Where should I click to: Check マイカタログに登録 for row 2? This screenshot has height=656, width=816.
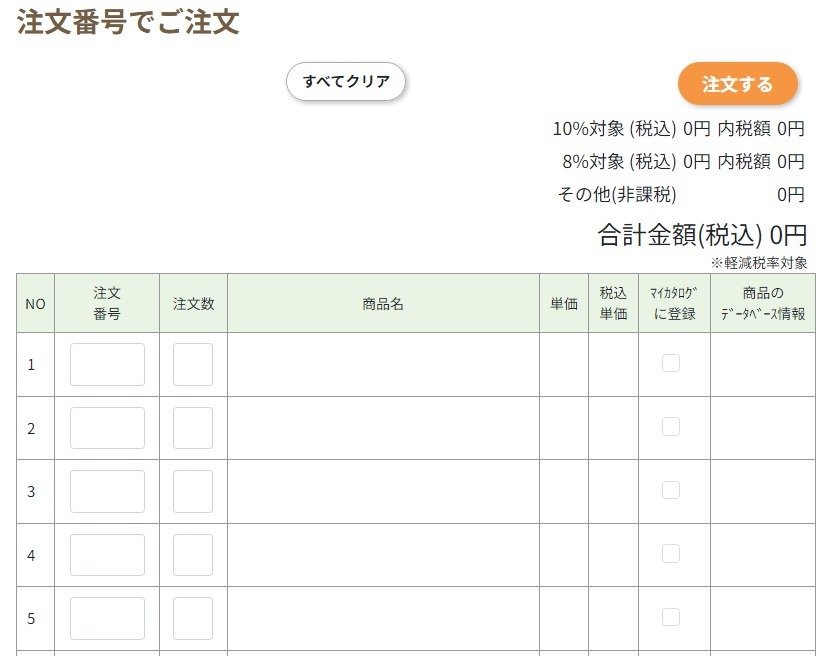(671, 426)
